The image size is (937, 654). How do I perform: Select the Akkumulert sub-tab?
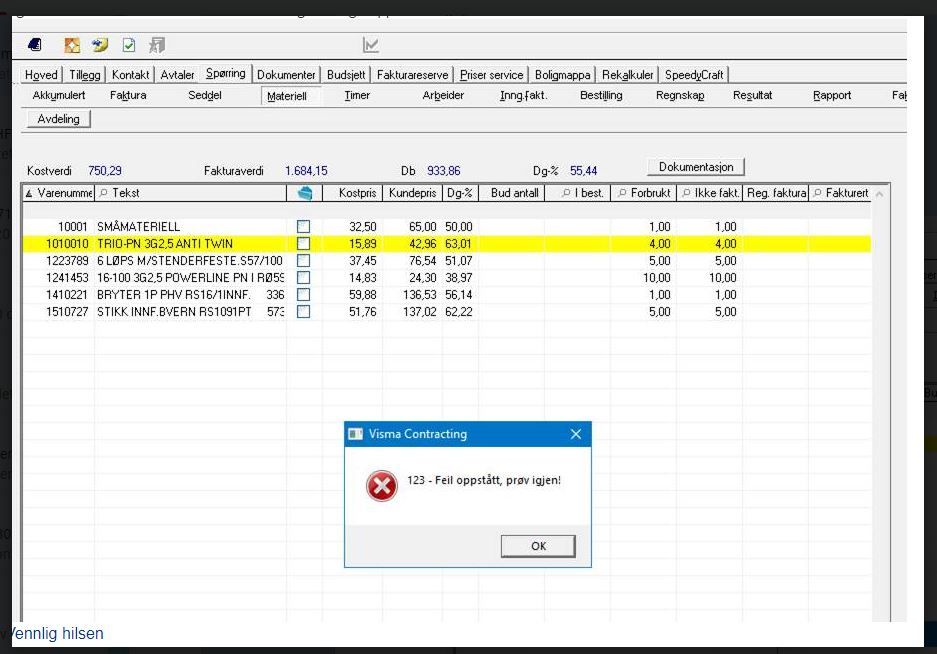tap(59, 95)
